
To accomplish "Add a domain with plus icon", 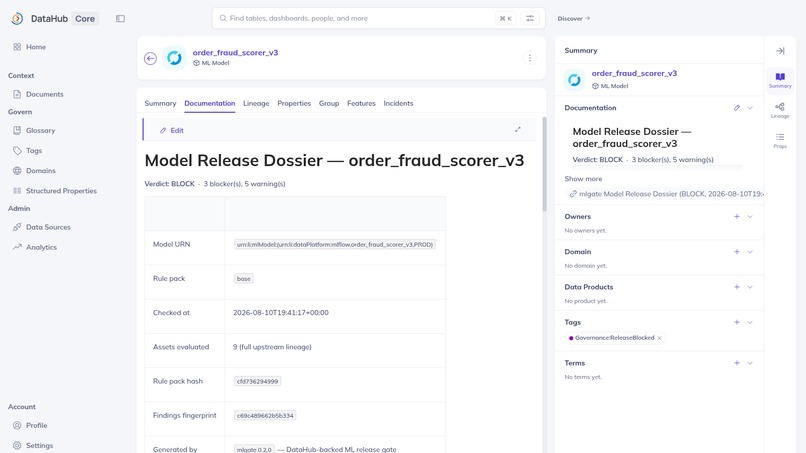I will point(737,252).
